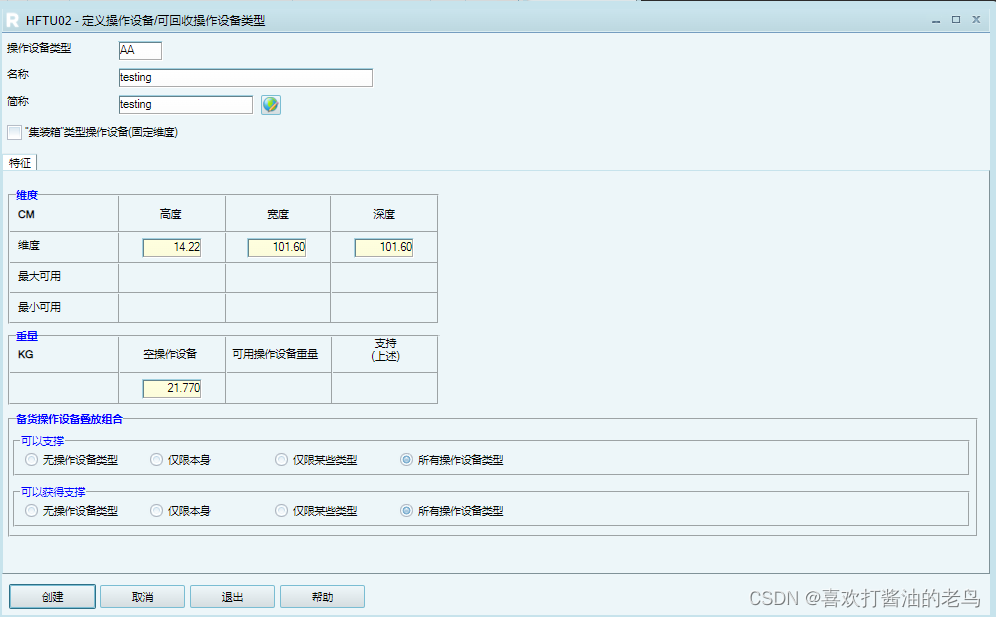Click the 宽度 dimension field showing 101.60
996x617 pixels.
pos(277,246)
